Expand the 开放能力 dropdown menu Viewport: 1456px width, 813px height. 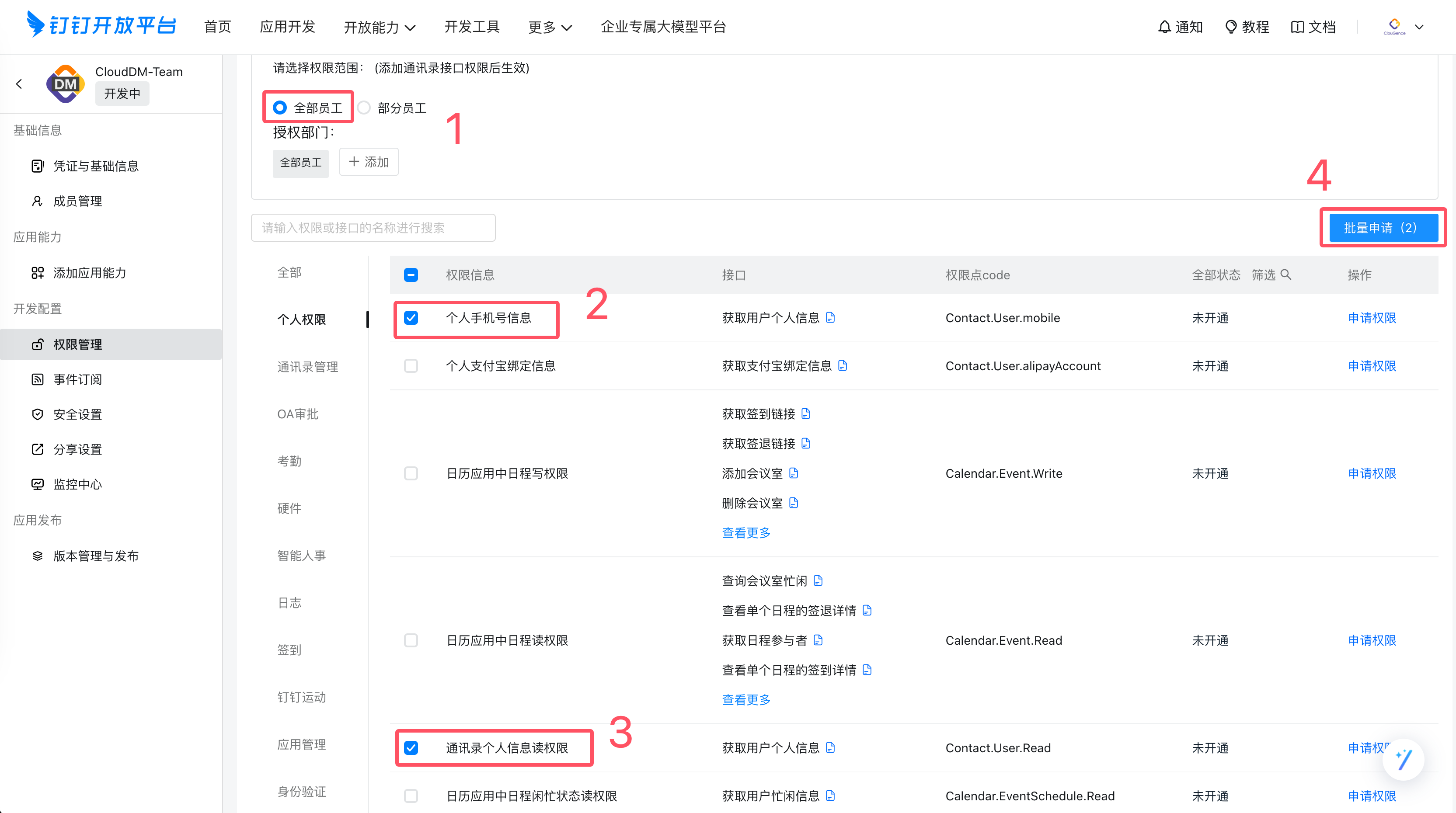379,27
